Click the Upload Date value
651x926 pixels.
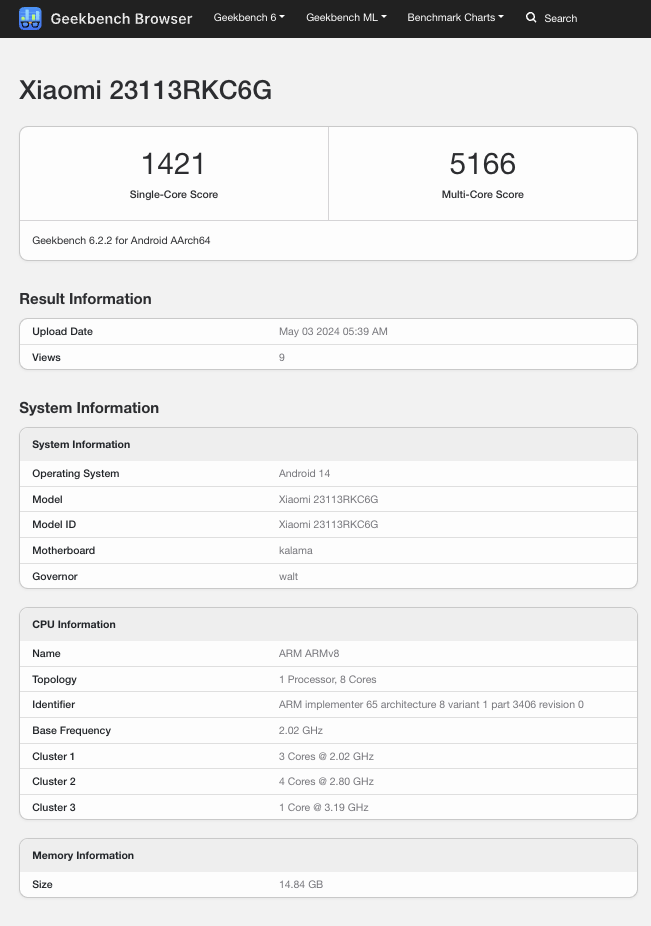coord(333,331)
